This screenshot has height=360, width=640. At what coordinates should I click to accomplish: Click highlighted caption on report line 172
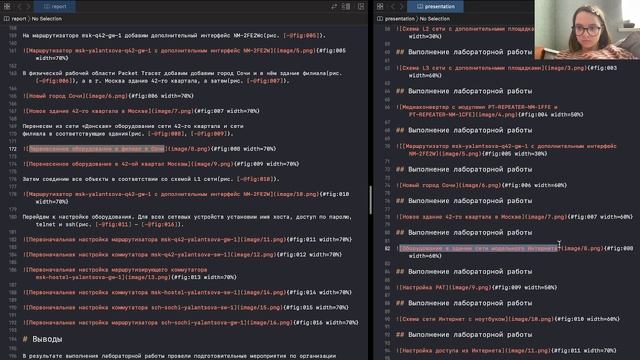[97, 149]
